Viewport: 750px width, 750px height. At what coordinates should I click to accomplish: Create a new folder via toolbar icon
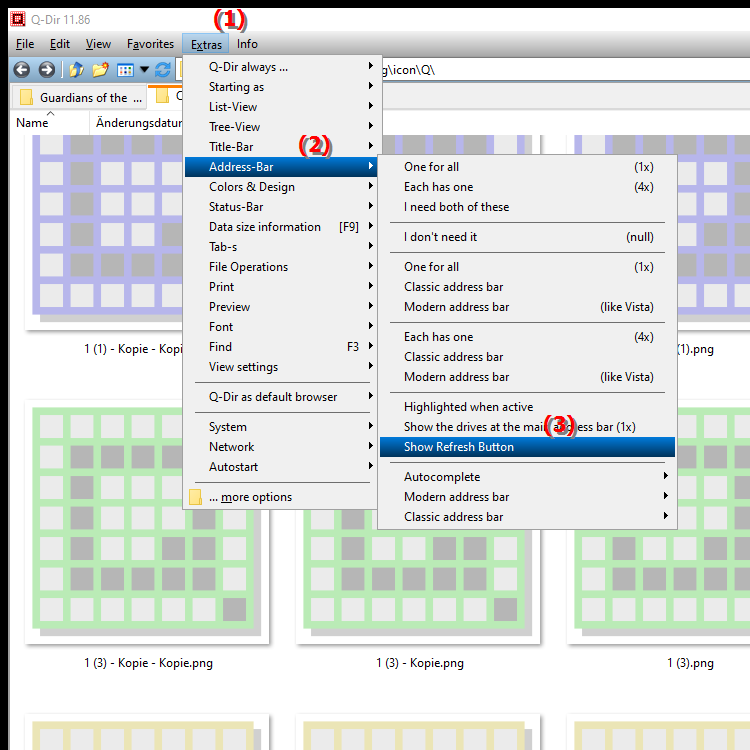100,70
